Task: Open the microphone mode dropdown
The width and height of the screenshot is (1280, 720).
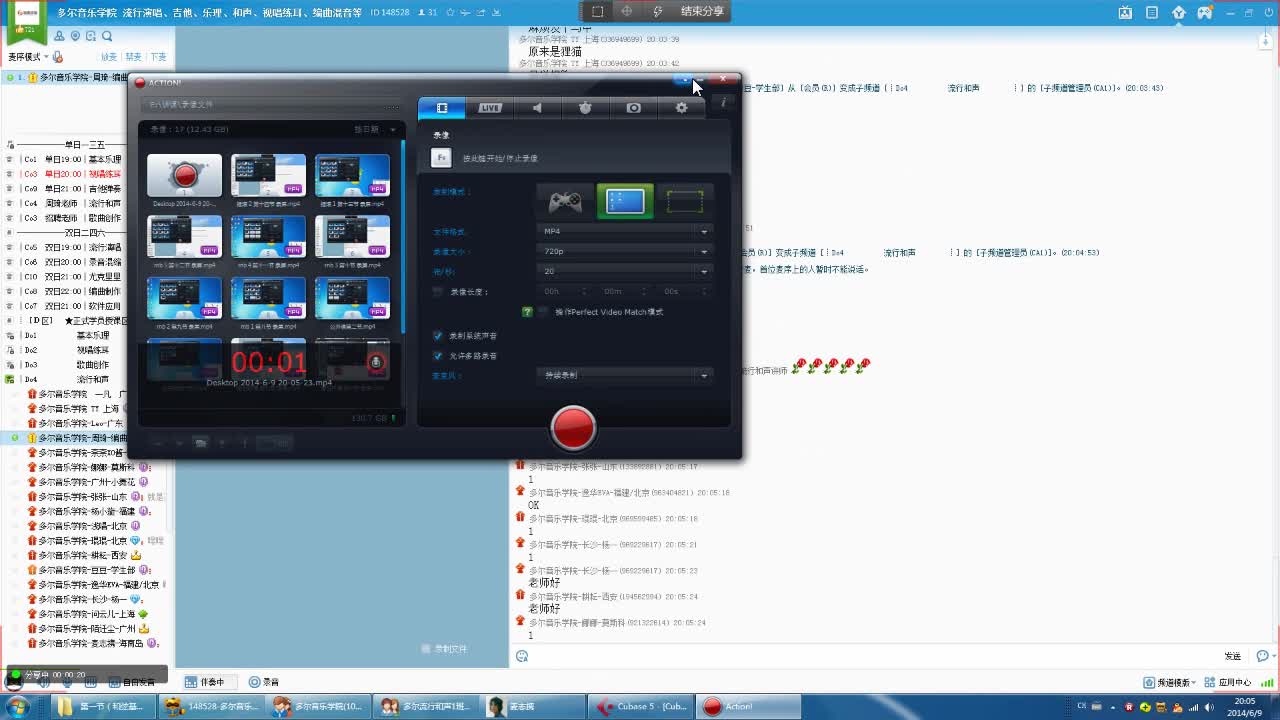Action: [625, 375]
